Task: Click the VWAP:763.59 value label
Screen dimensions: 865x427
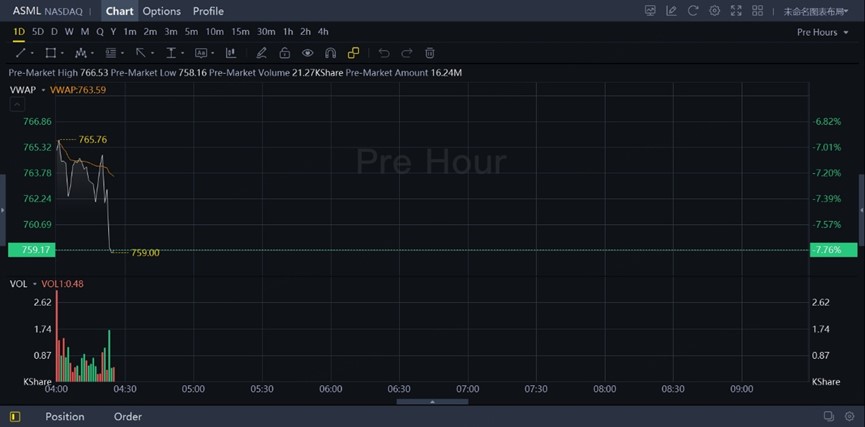Action: click(x=78, y=90)
